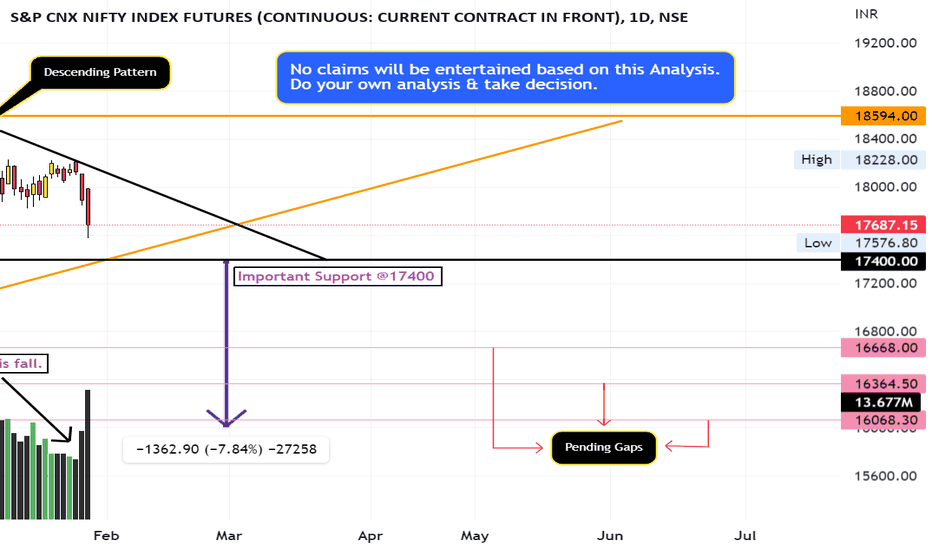Image resolution: width=932 pixels, height=550 pixels.
Task: Click the High 18228.00 price tag
Action: 859,159
